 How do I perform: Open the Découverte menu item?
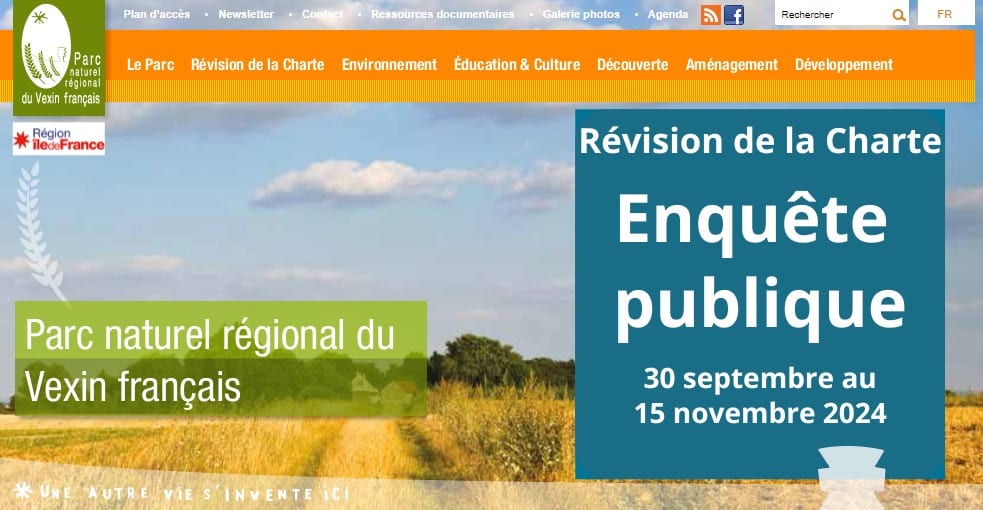click(632, 64)
